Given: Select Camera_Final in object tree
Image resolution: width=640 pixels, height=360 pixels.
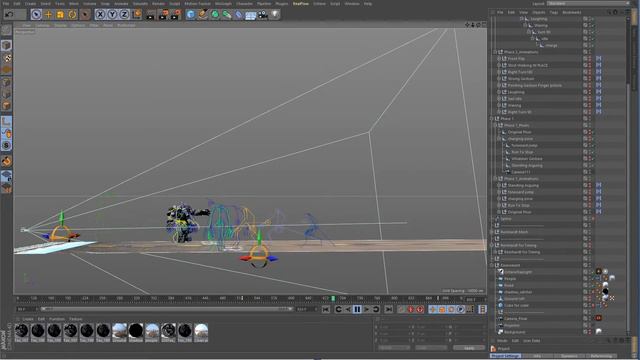Looking at the screenshot, I should click(x=516, y=318).
